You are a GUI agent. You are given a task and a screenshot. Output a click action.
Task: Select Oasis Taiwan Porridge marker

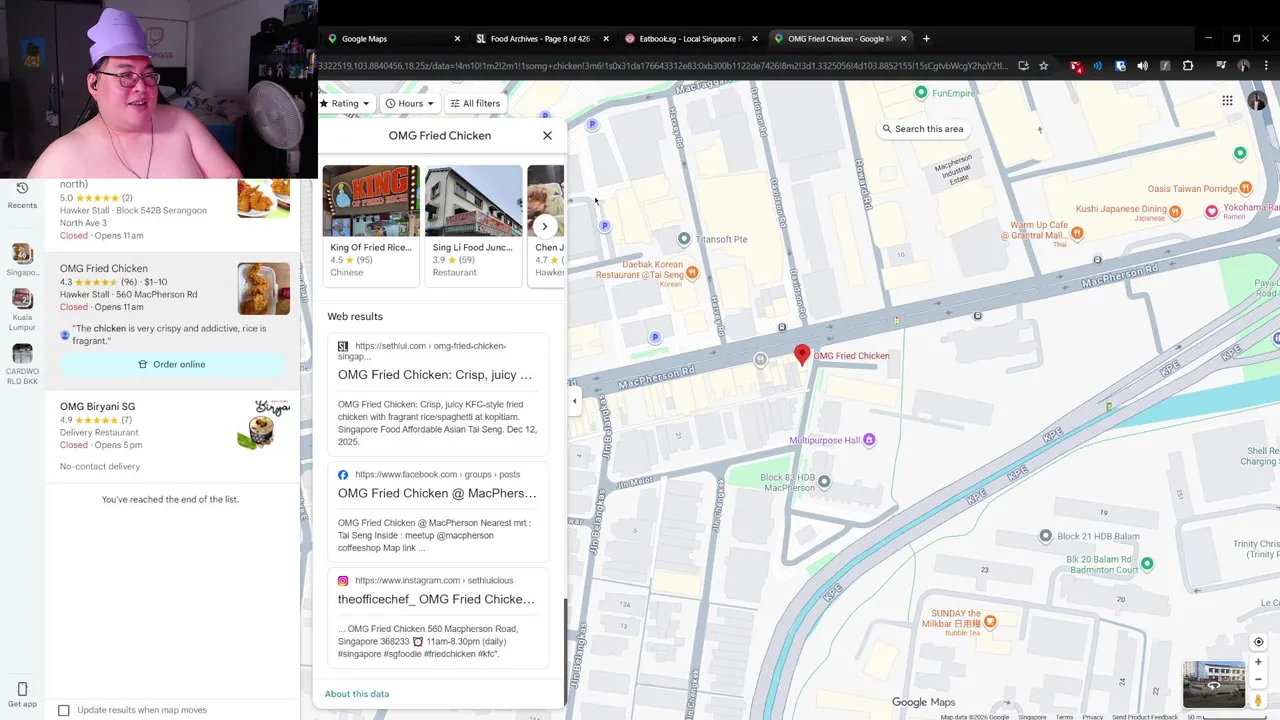(x=1245, y=188)
